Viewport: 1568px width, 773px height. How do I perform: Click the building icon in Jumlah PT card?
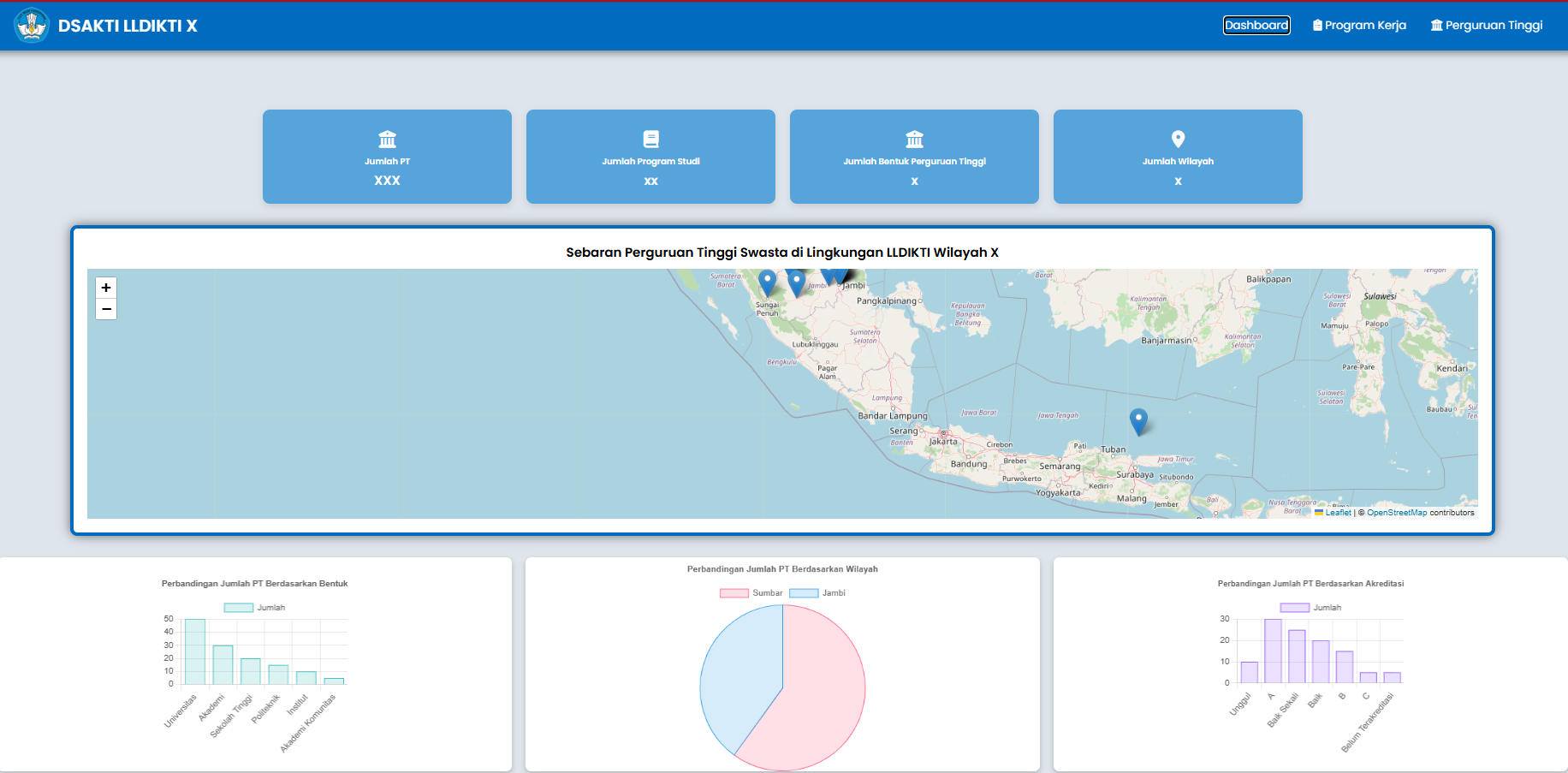point(387,139)
